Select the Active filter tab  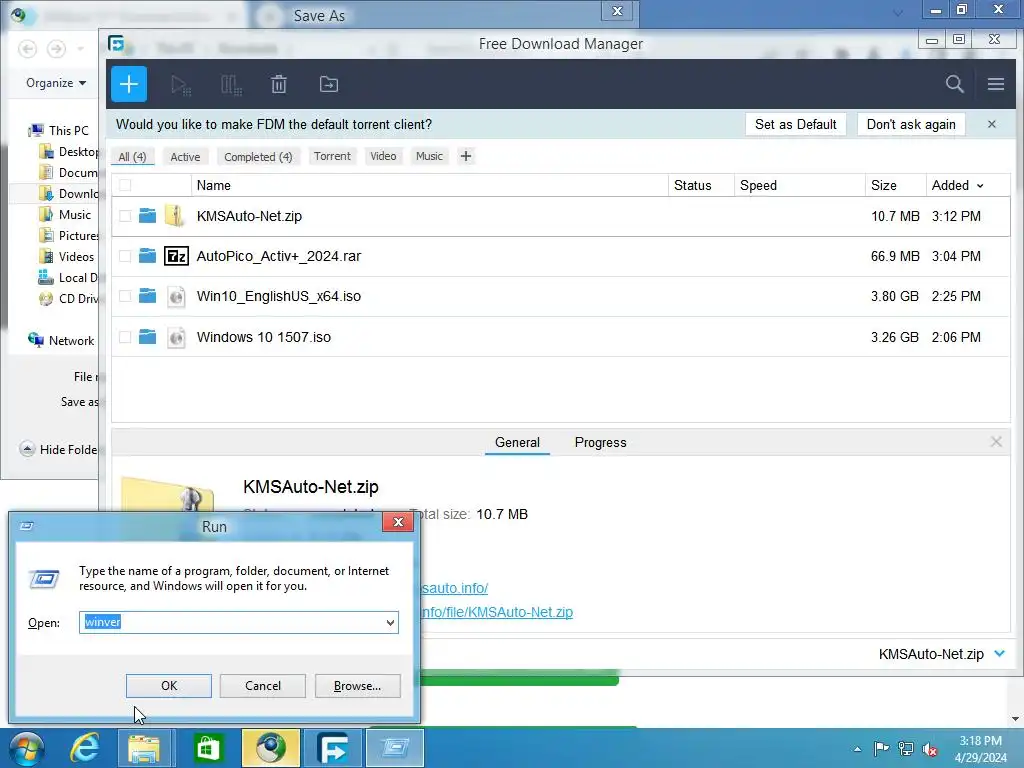pos(185,157)
